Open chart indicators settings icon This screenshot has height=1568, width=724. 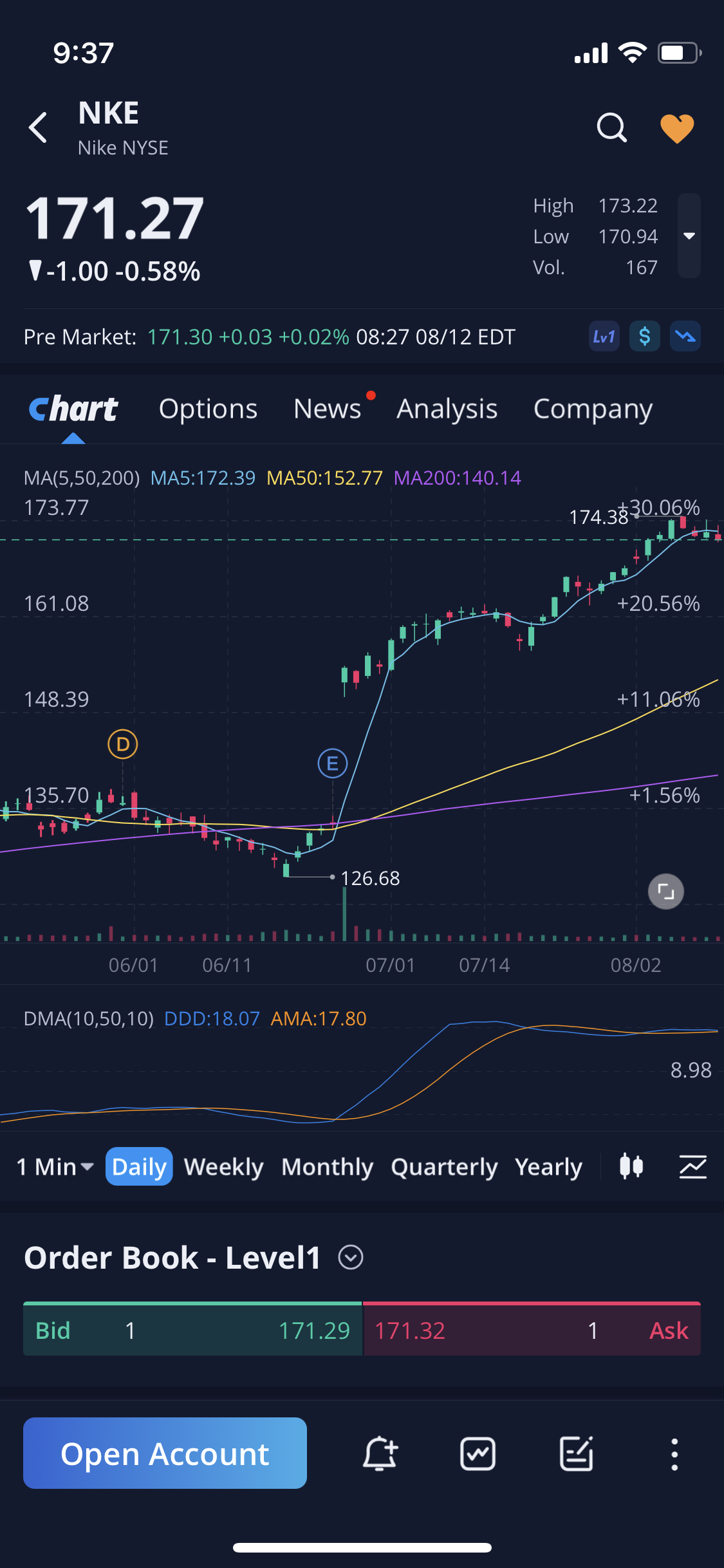click(692, 1166)
